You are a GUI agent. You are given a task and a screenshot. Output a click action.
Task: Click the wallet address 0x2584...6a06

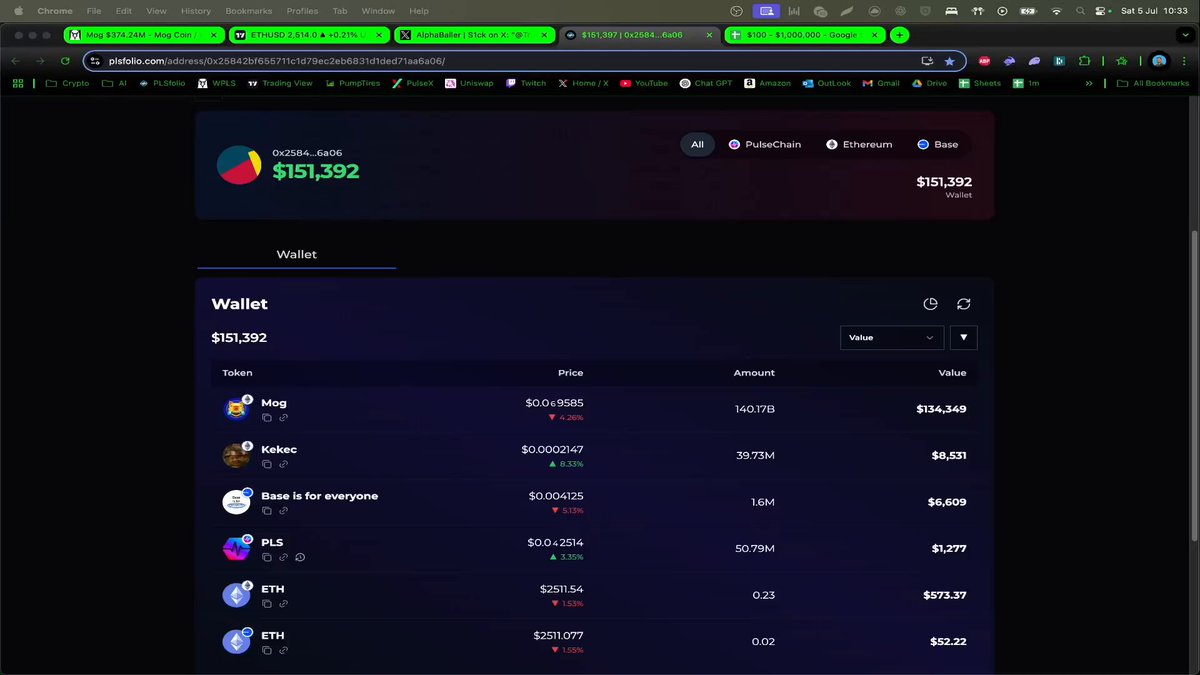click(x=307, y=153)
